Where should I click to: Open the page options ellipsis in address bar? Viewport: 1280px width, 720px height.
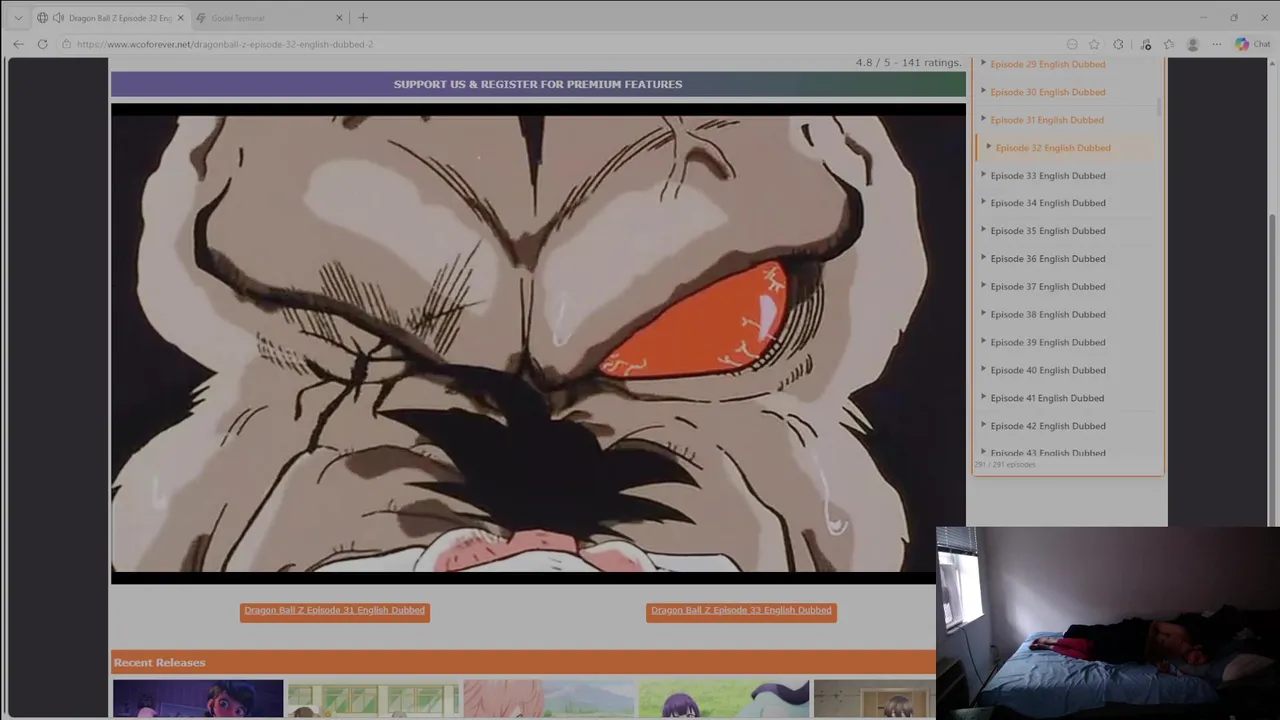1072,44
